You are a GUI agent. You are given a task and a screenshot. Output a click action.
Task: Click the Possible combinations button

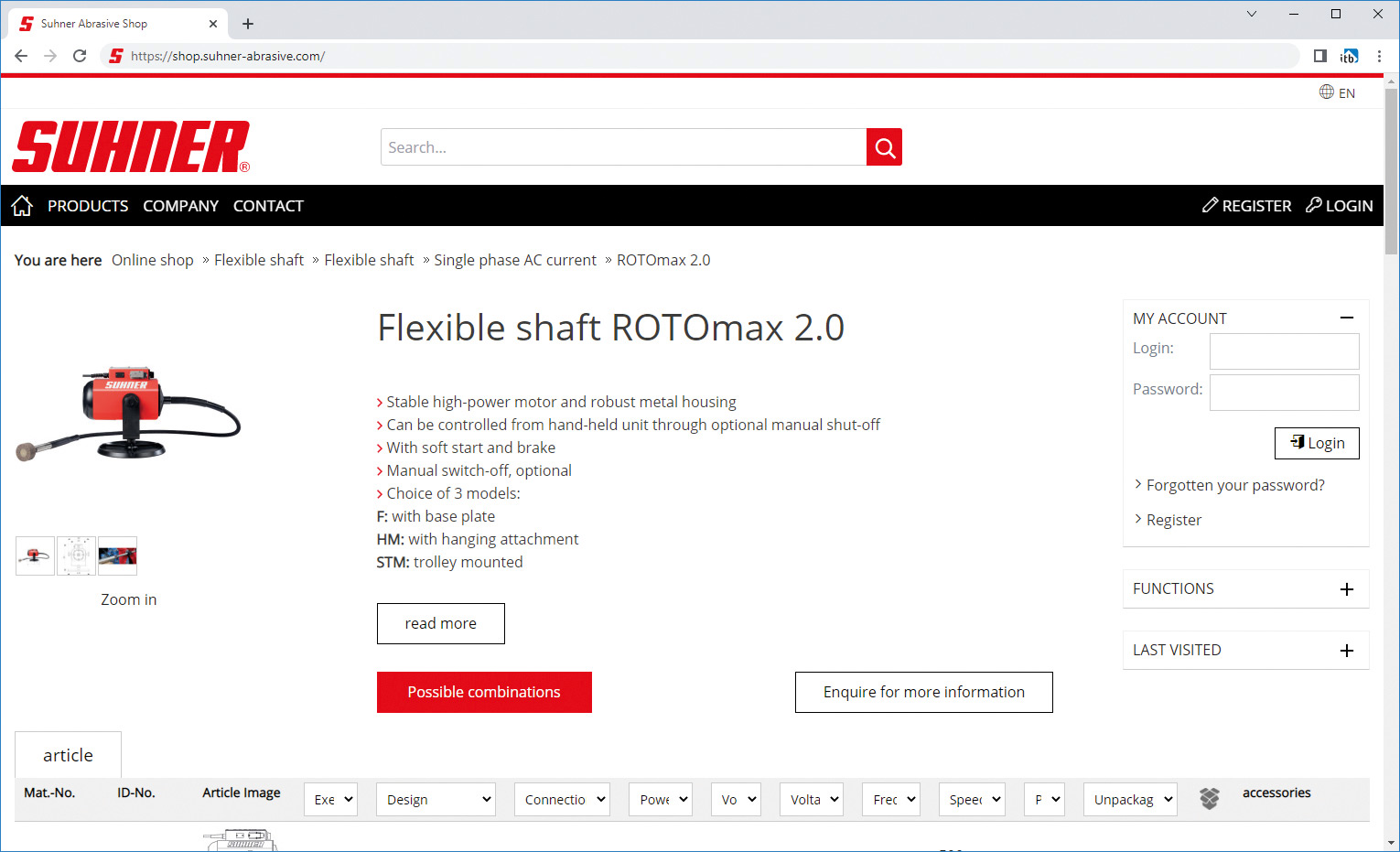coord(484,692)
